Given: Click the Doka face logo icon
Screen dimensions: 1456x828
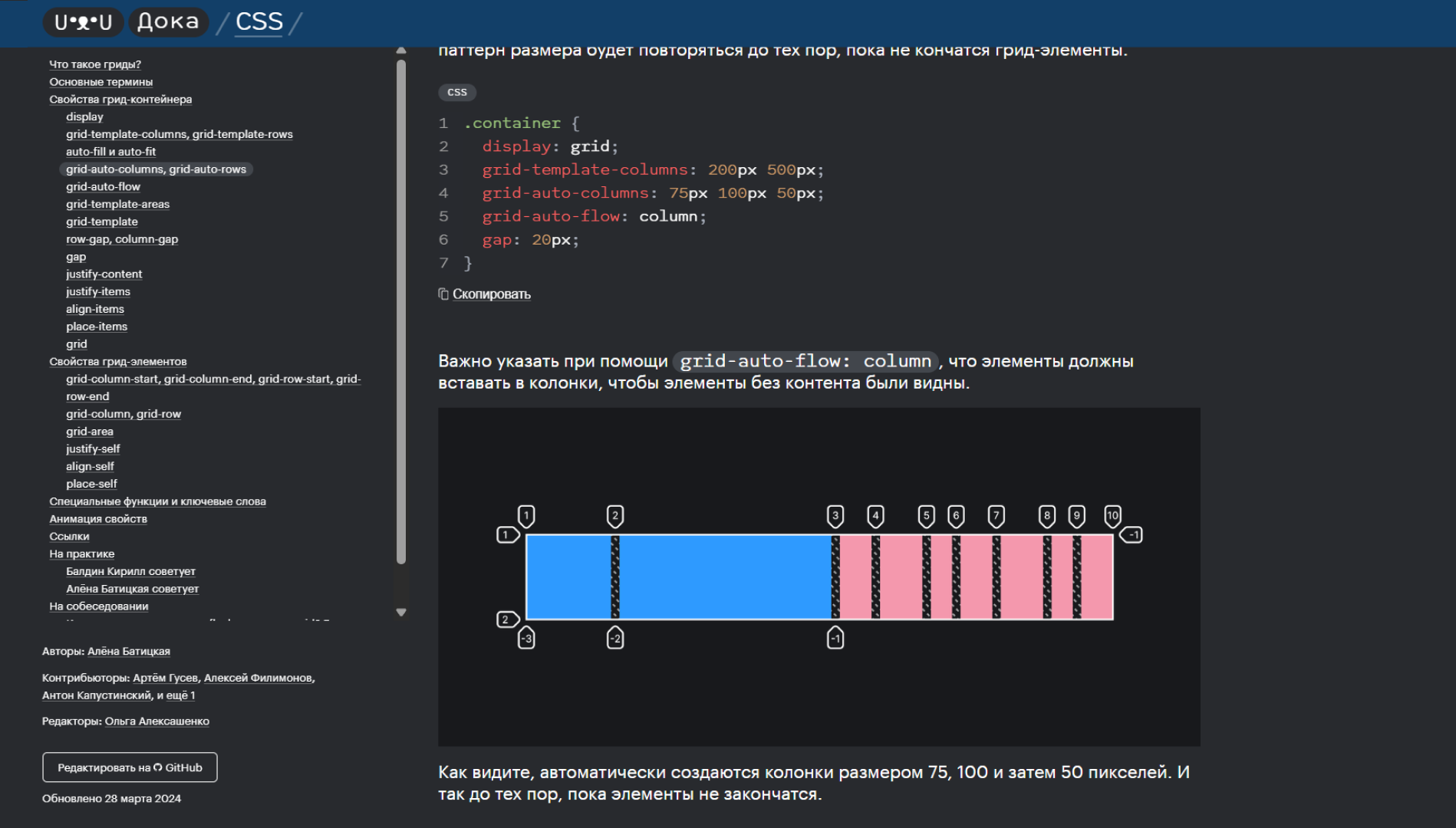Looking at the screenshot, I should pyautogui.click(x=83, y=22).
